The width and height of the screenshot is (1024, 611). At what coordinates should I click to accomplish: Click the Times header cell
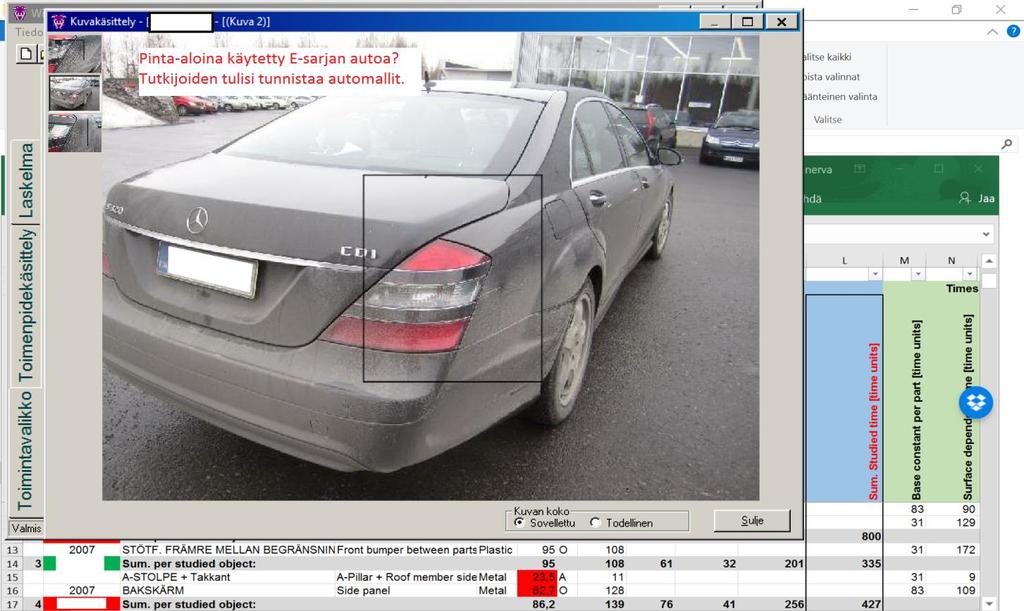pos(961,289)
